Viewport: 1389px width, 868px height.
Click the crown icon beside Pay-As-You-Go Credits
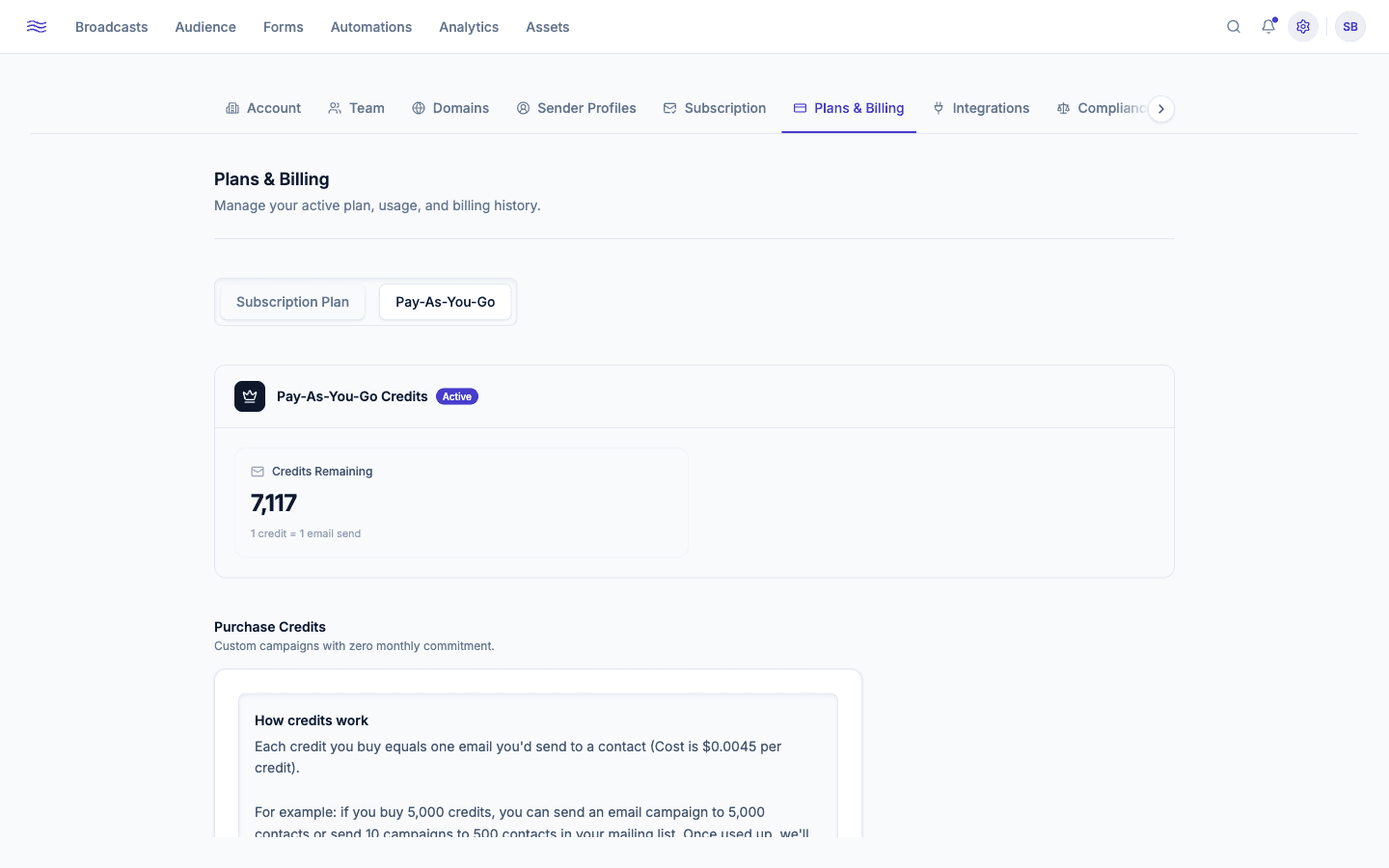pyautogui.click(x=250, y=396)
